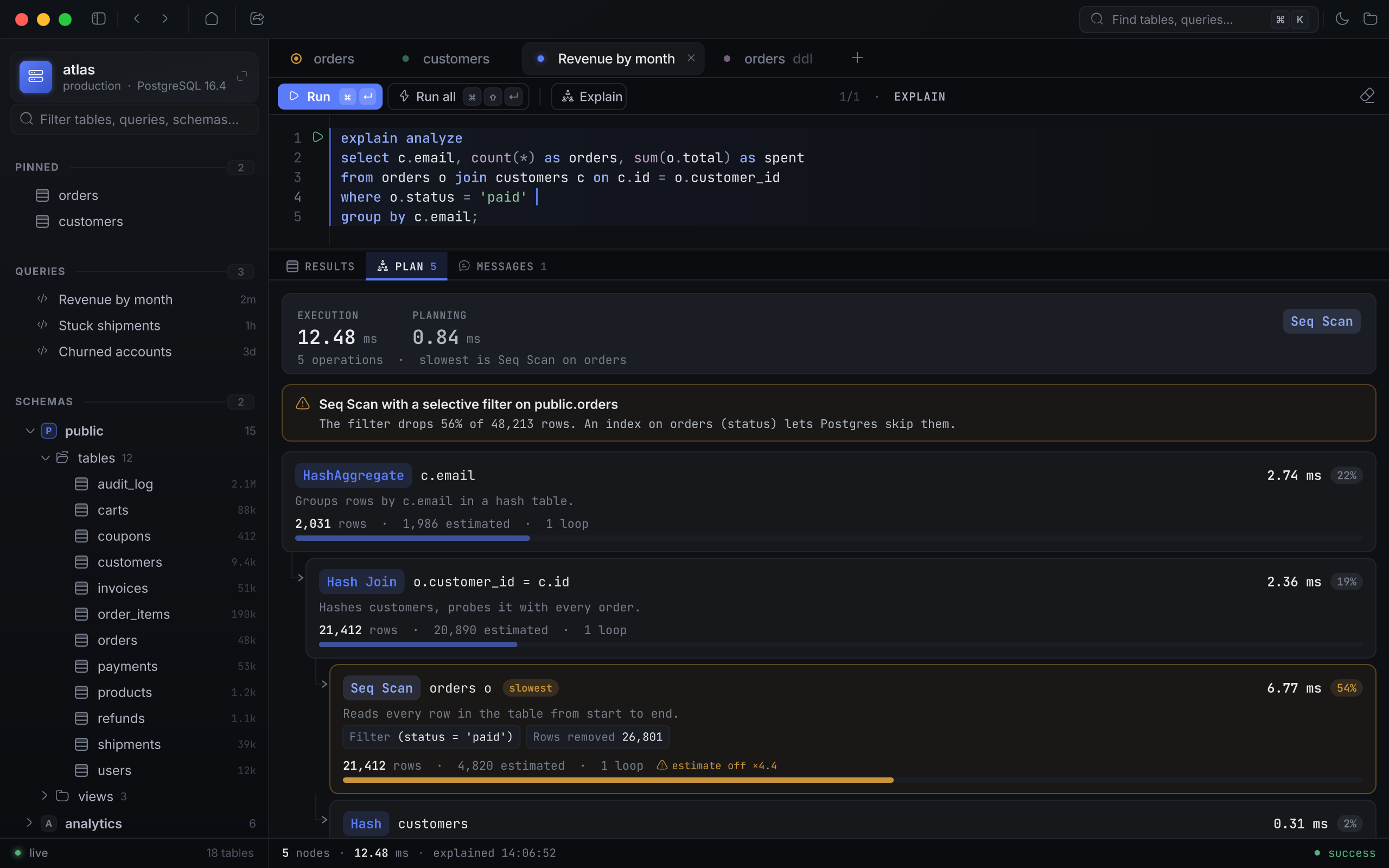This screenshot has width=1389, height=868.
Task: Open the orders ddl tab
Action: pos(769,59)
